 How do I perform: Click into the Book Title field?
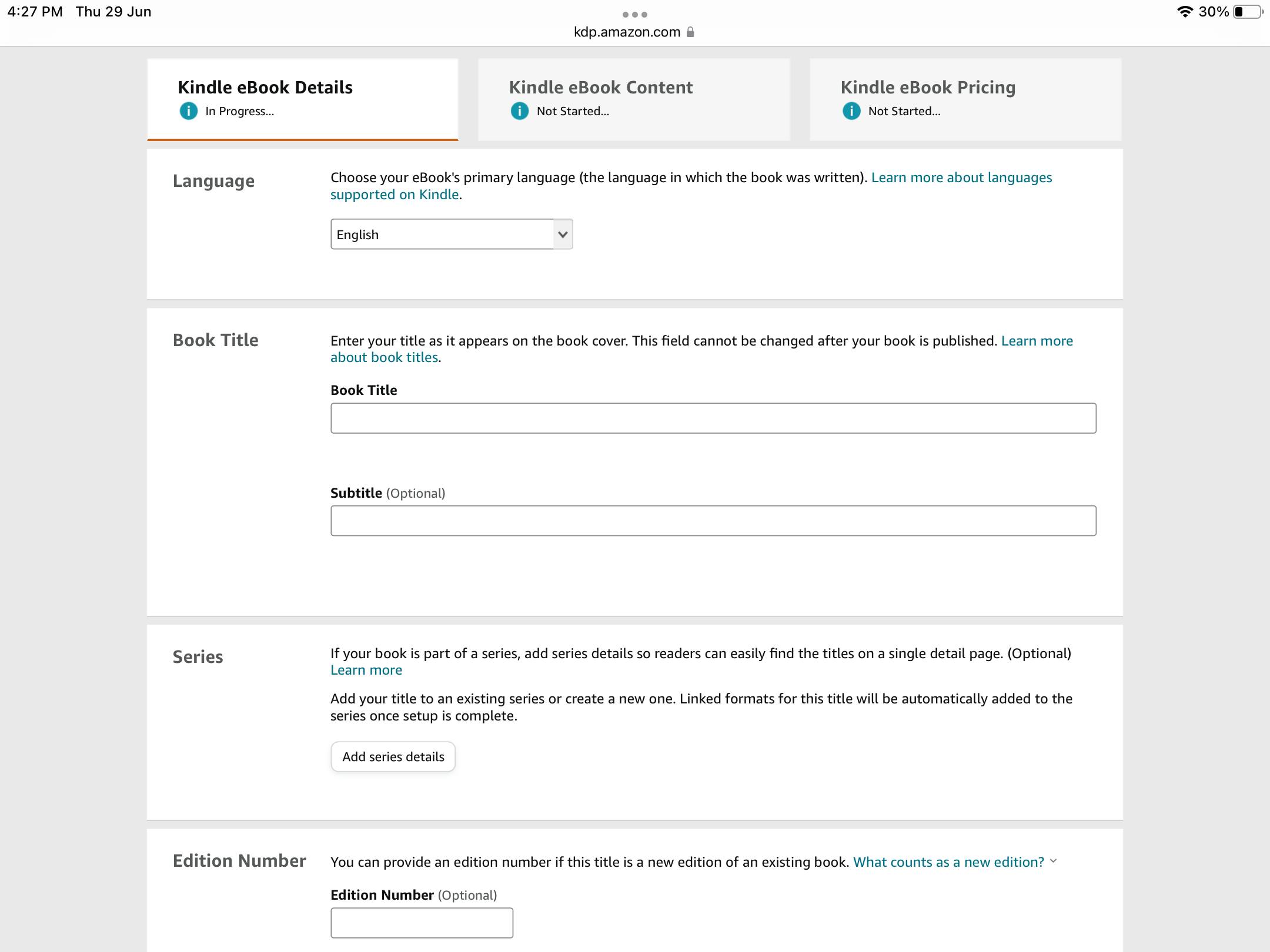713,418
